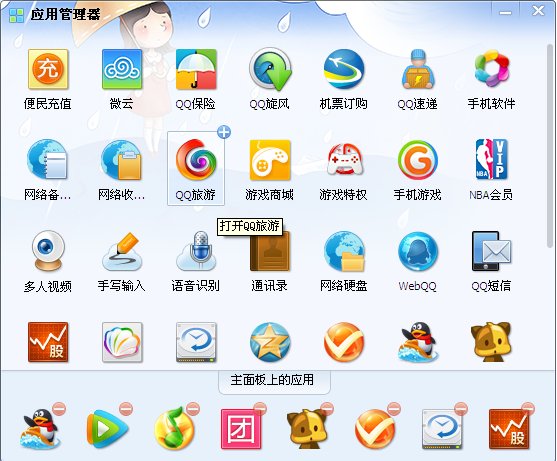Open the 网络备… notebook globe app
Image resolution: width=557 pixels, height=461 pixels.
click(47, 159)
